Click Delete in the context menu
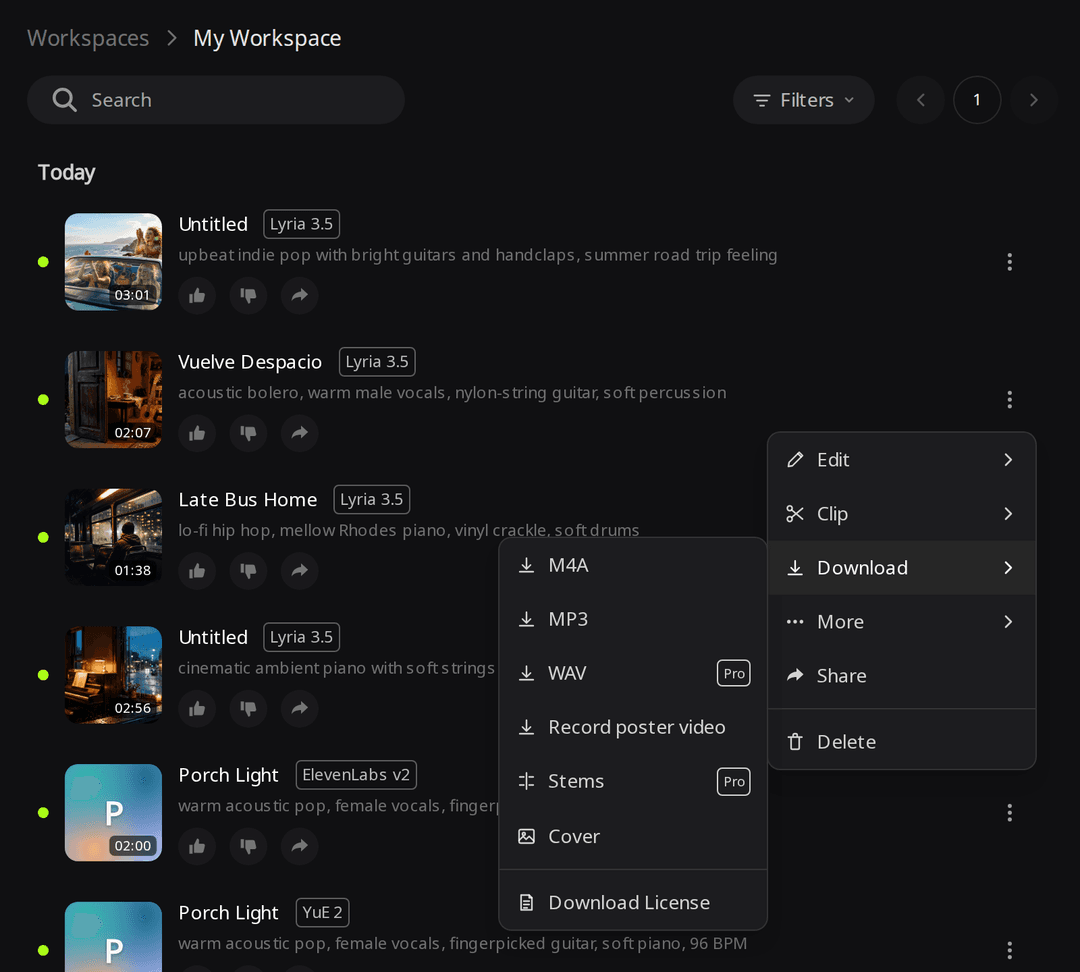Image resolution: width=1080 pixels, height=972 pixels. (x=902, y=742)
